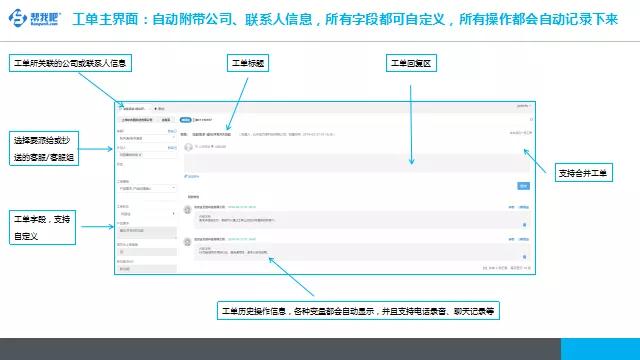Click the pagination controls at bottom right

coord(507,268)
